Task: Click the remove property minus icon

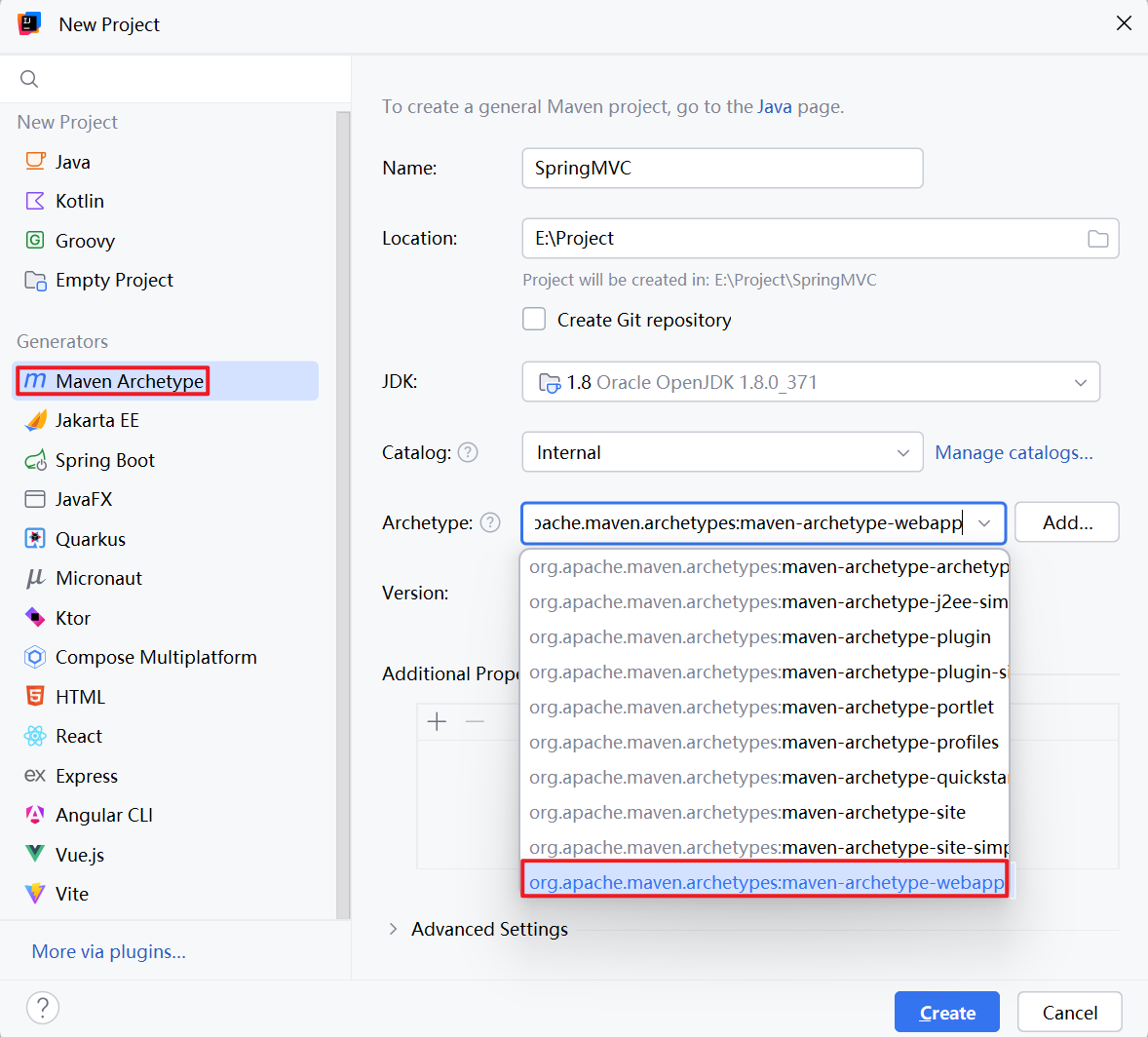Action: point(476,722)
